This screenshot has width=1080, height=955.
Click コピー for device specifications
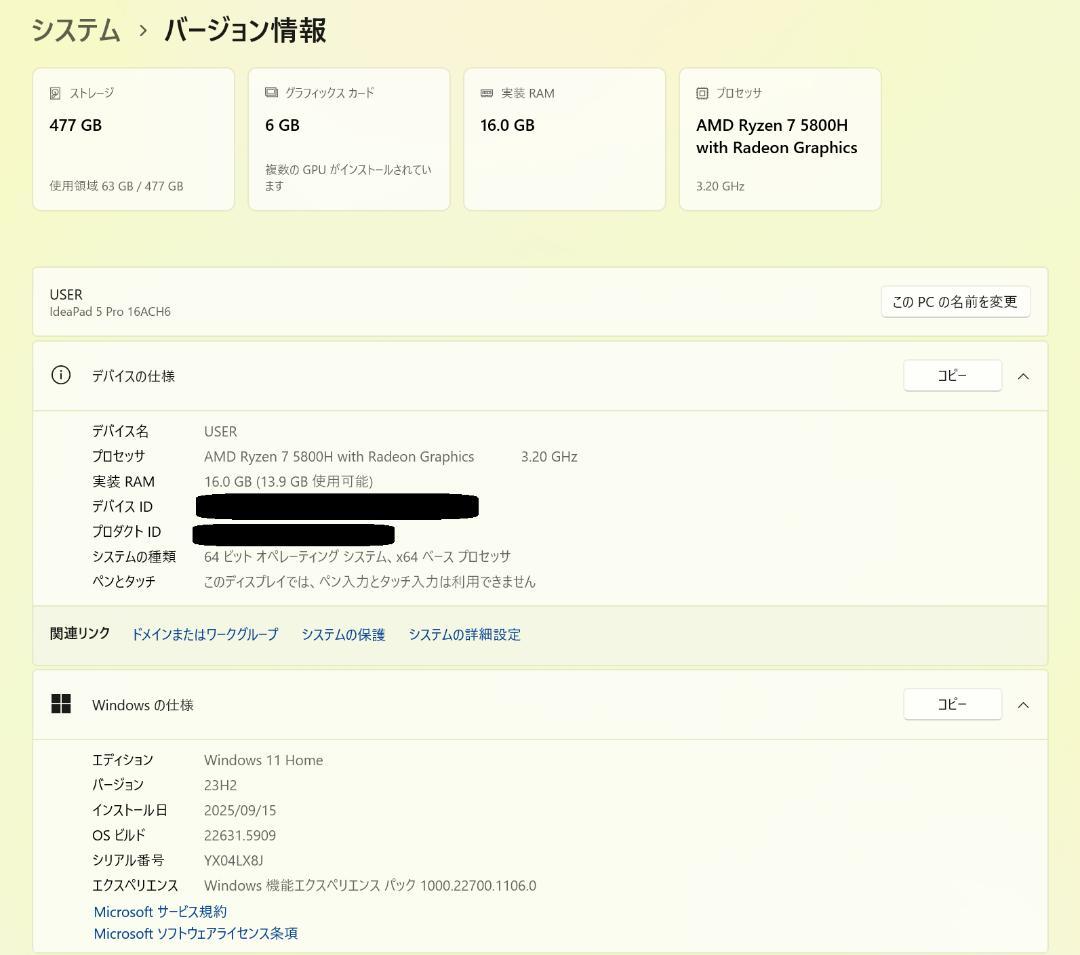[x=952, y=375]
